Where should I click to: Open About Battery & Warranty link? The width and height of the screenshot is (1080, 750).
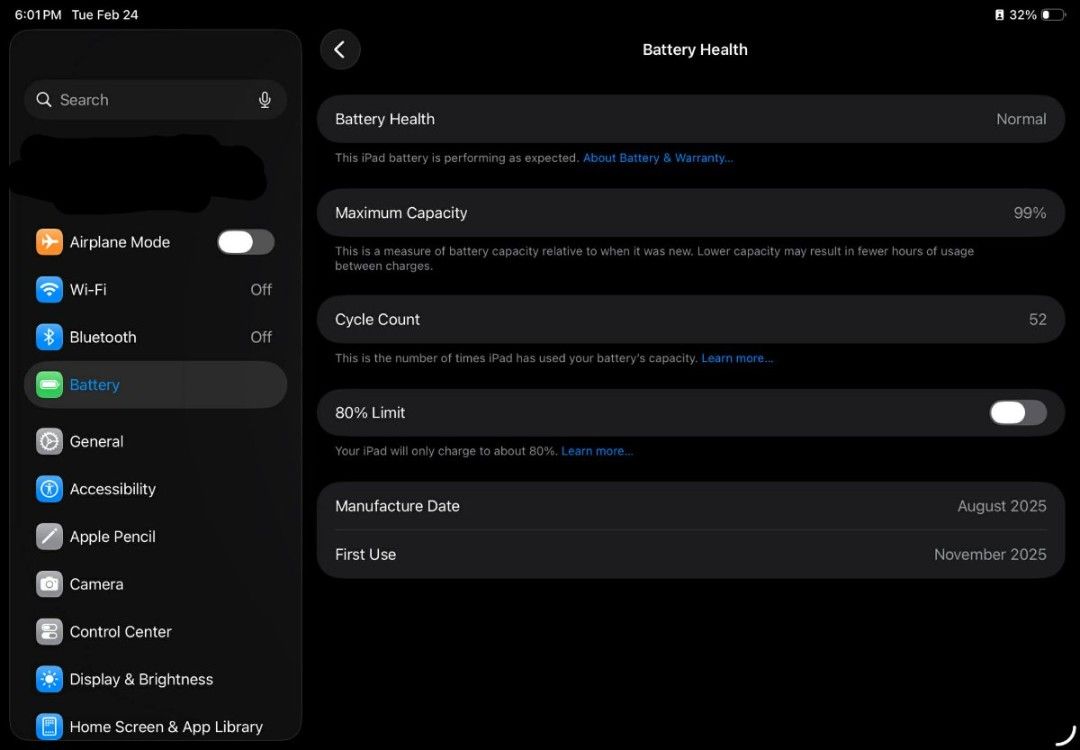658,158
